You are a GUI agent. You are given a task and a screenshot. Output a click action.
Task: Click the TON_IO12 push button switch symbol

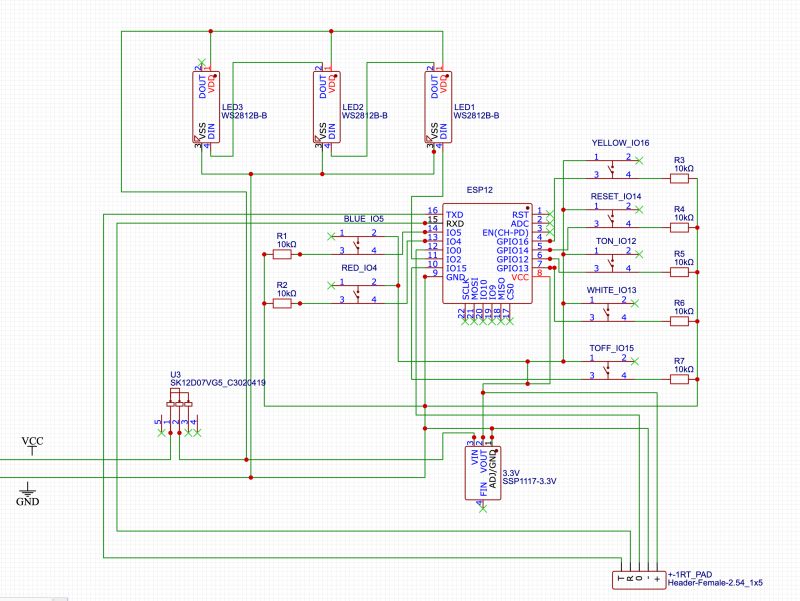pos(612,261)
